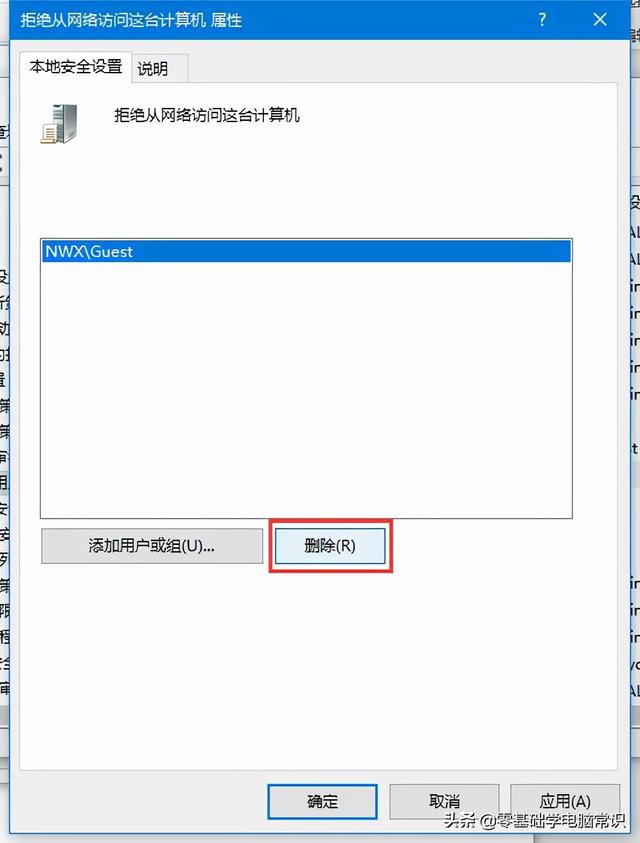Image resolution: width=640 pixels, height=843 pixels.
Task: Click empty title bar space left of help button
Action: (x=385, y=20)
